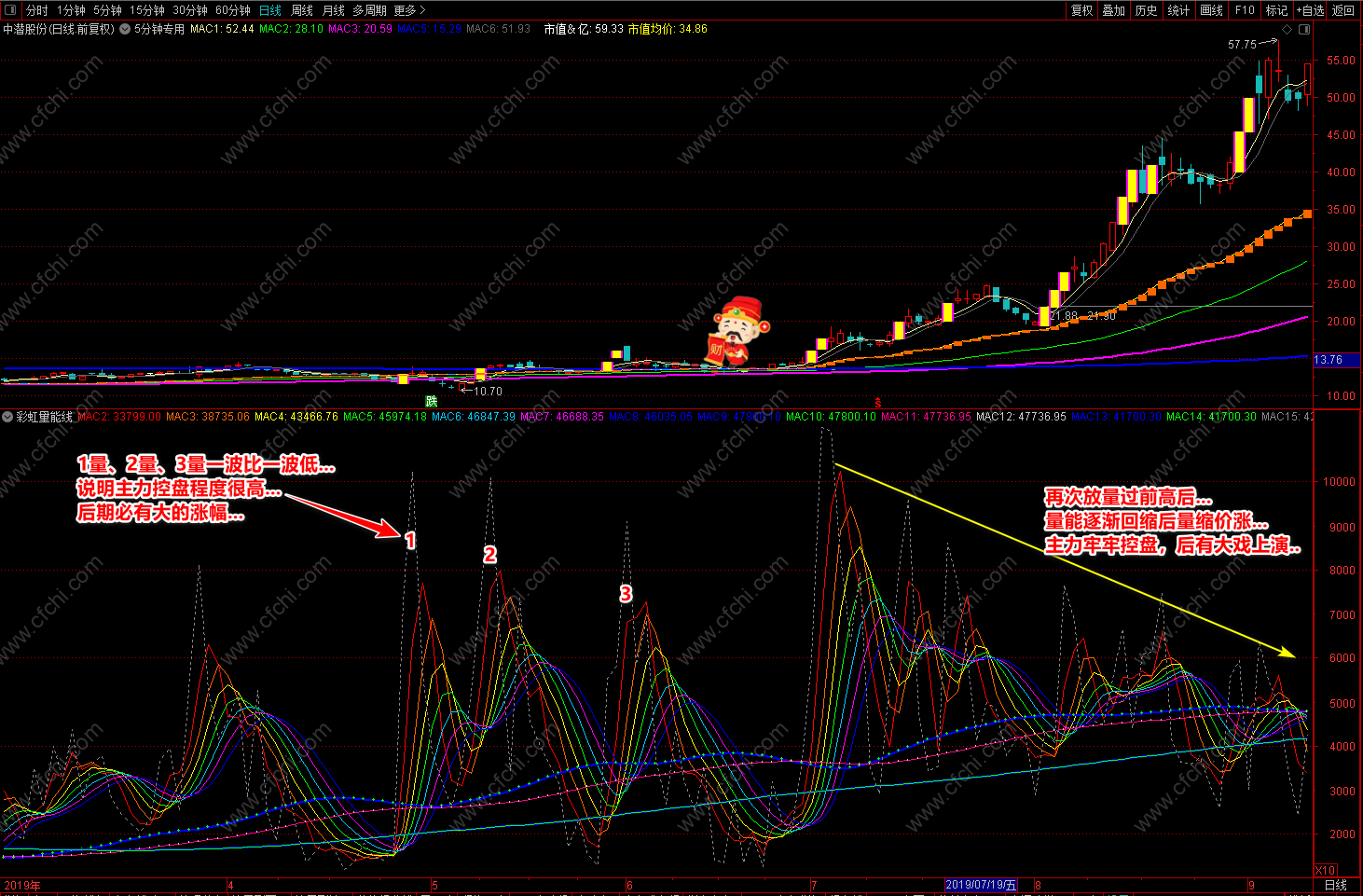
Task: Open the 多周期 multi-period view
Action: [369, 10]
